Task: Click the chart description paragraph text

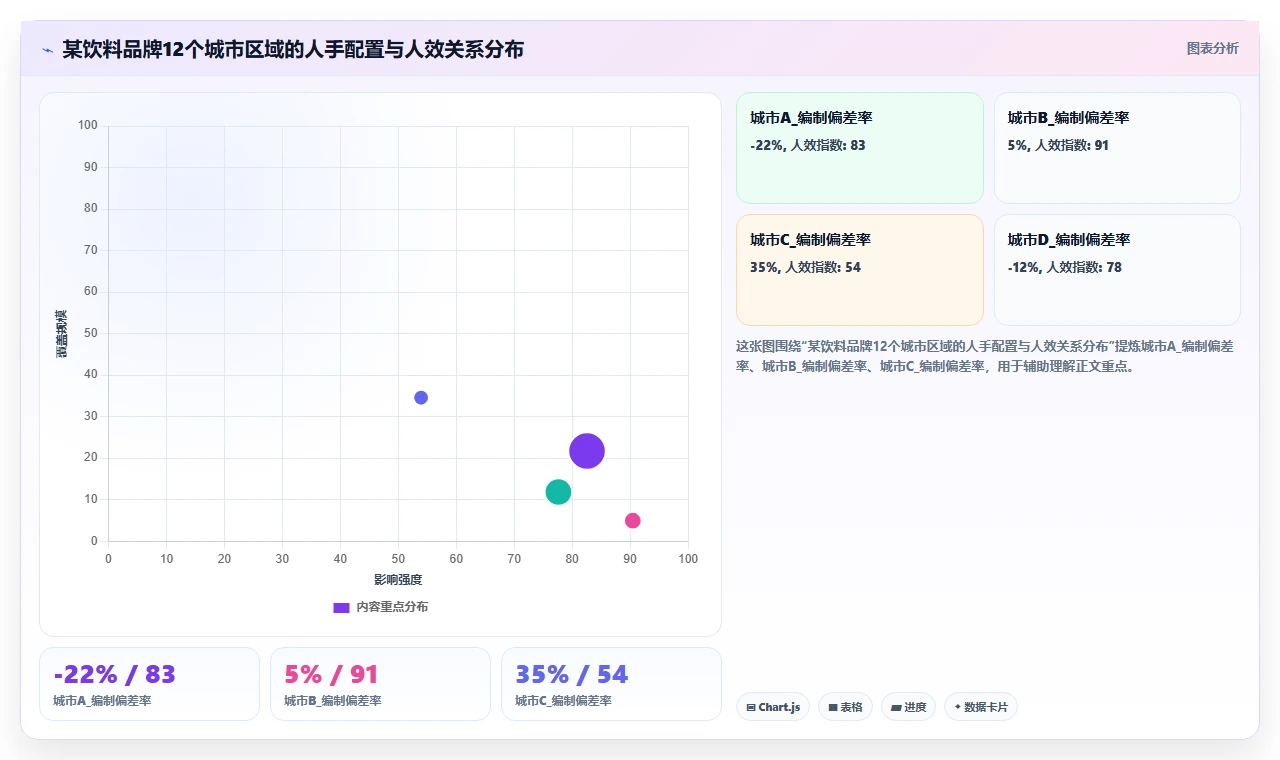Action: [985, 356]
